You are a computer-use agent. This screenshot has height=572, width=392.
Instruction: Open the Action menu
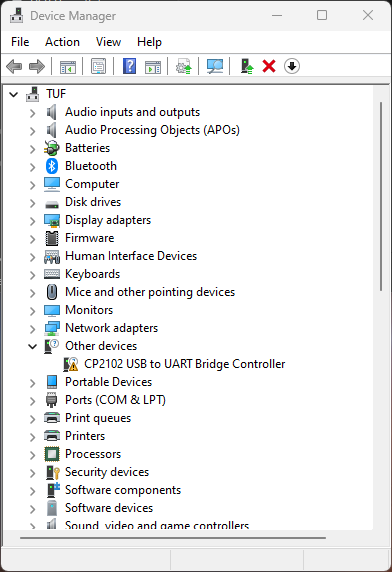pyautogui.click(x=62, y=42)
